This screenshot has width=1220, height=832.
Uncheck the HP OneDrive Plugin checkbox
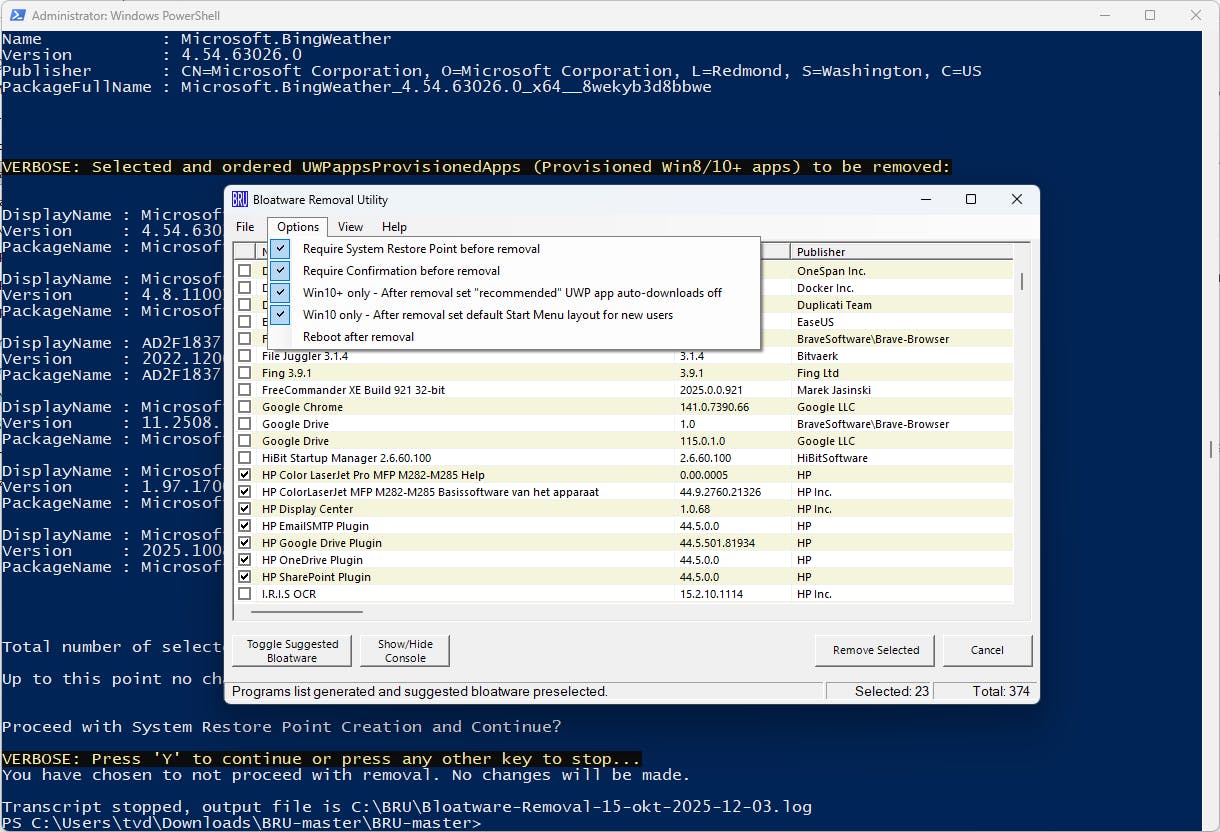[x=245, y=560]
